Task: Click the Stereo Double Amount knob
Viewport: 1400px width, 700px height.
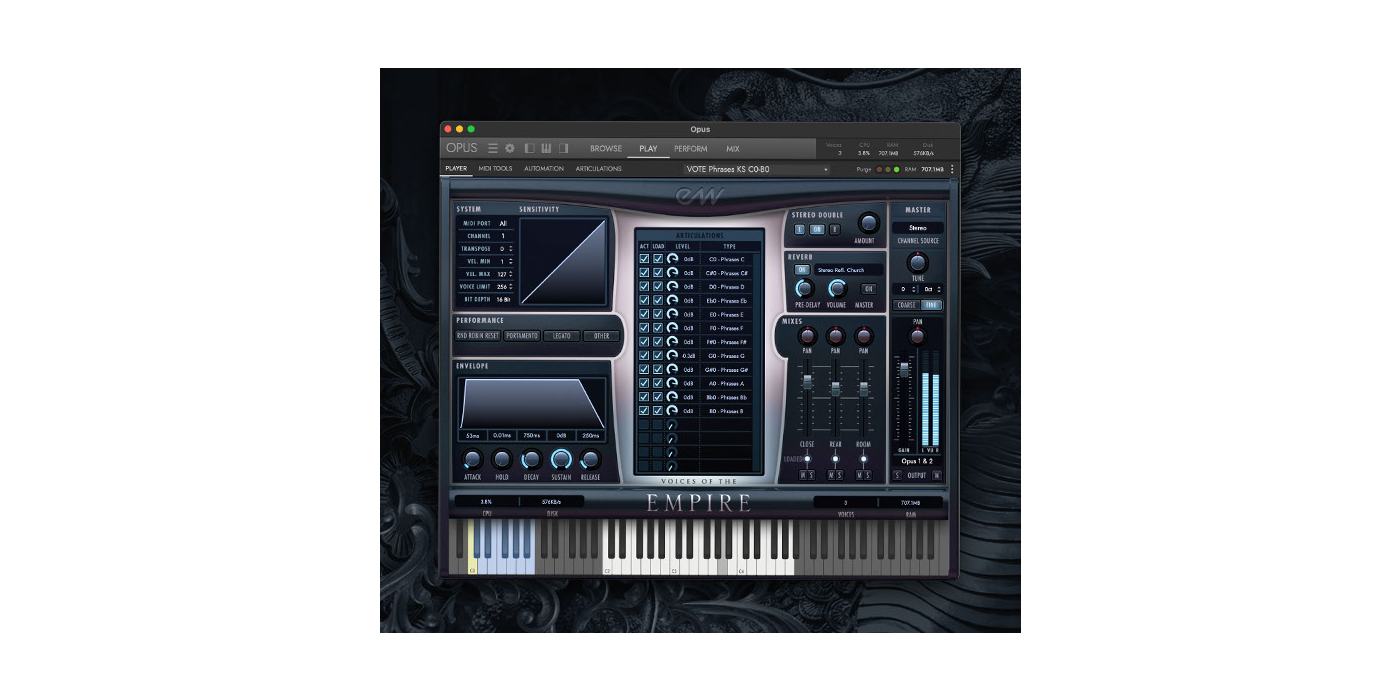Action: [868, 223]
